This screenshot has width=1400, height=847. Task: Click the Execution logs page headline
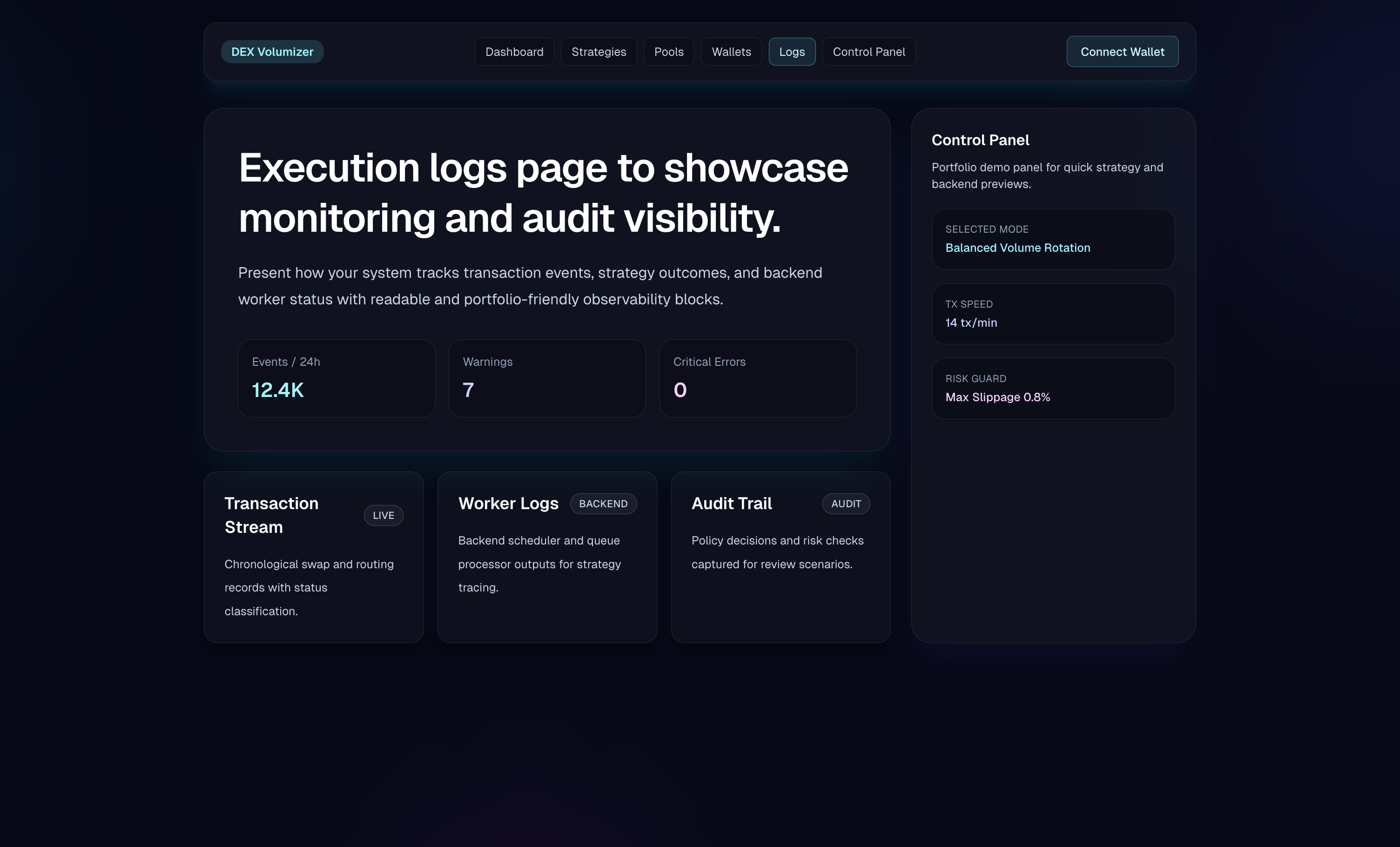tap(543, 193)
